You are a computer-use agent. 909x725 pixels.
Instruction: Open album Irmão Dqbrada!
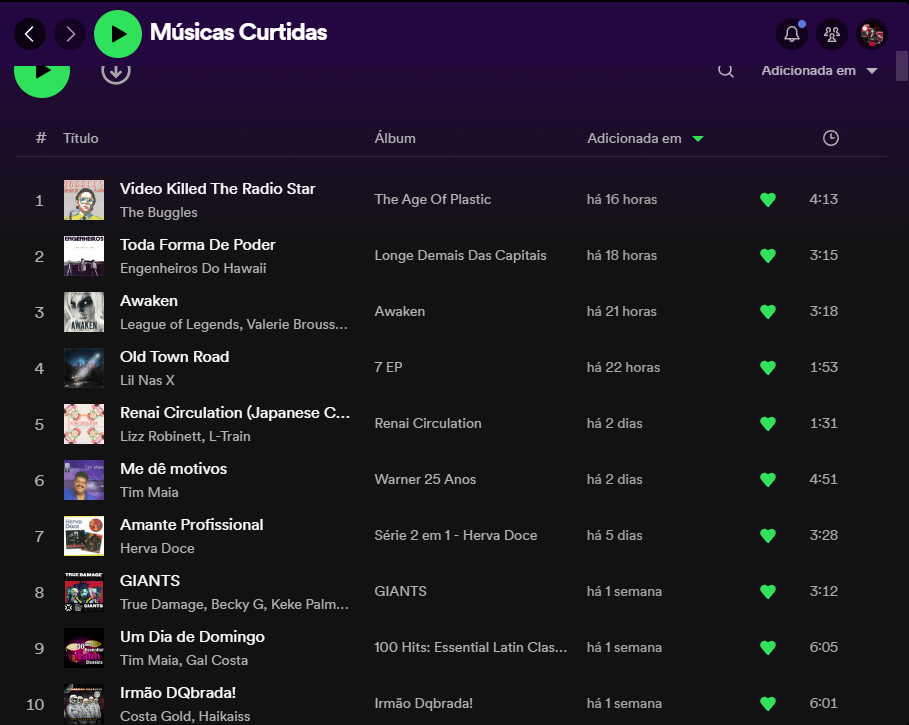click(423, 704)
